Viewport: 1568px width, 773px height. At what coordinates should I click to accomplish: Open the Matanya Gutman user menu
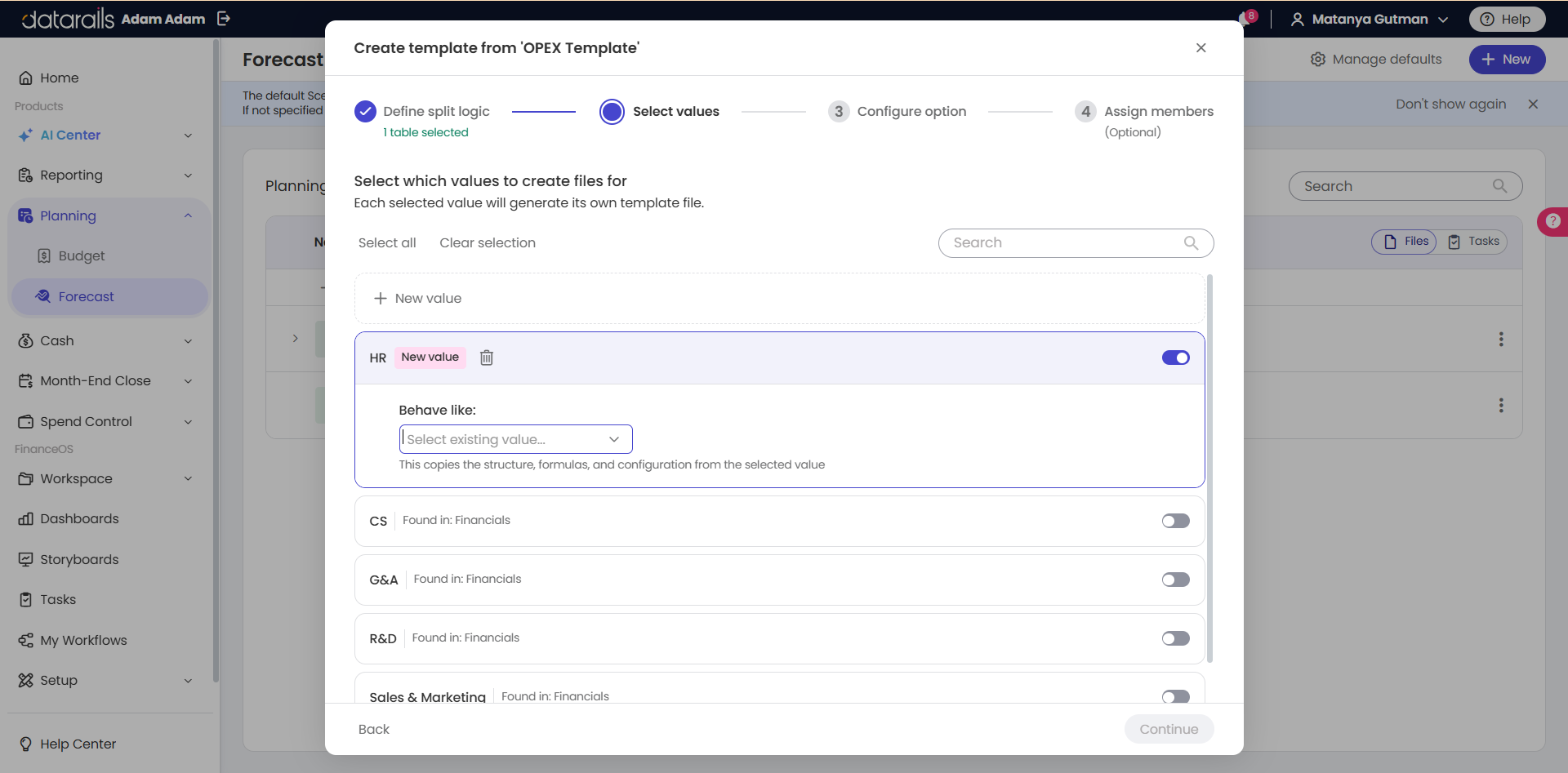[x=1370, y=20]
